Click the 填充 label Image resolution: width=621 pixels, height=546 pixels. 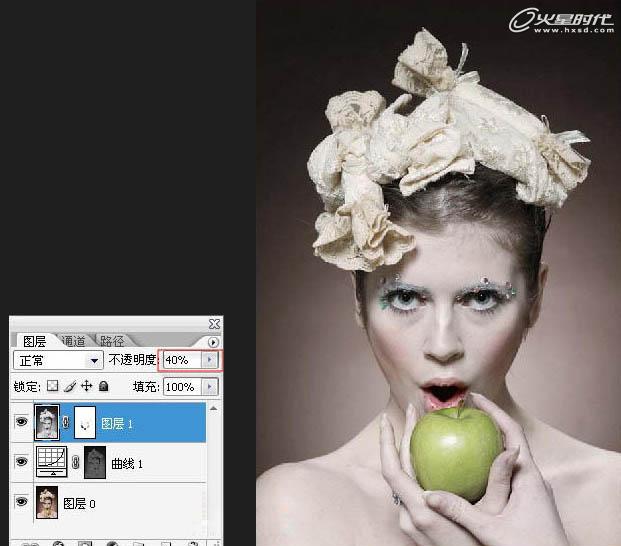point(145,386)
